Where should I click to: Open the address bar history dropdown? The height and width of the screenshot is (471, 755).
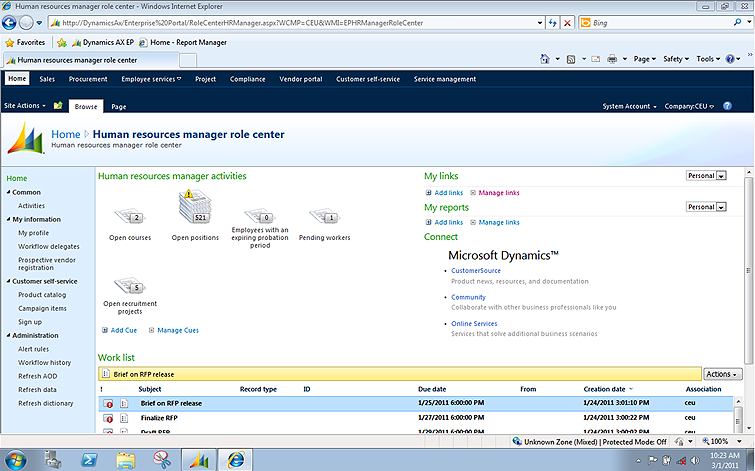coord(539,23)
